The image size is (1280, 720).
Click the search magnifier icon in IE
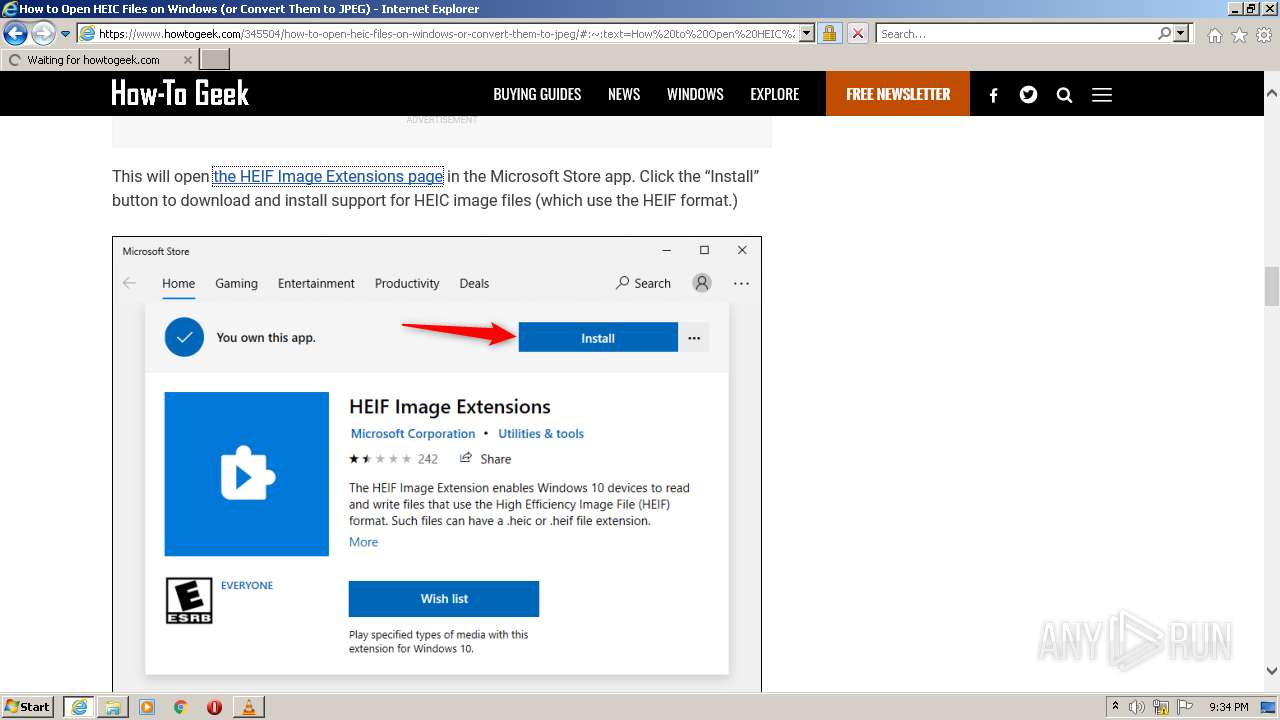coord(1164,34)
